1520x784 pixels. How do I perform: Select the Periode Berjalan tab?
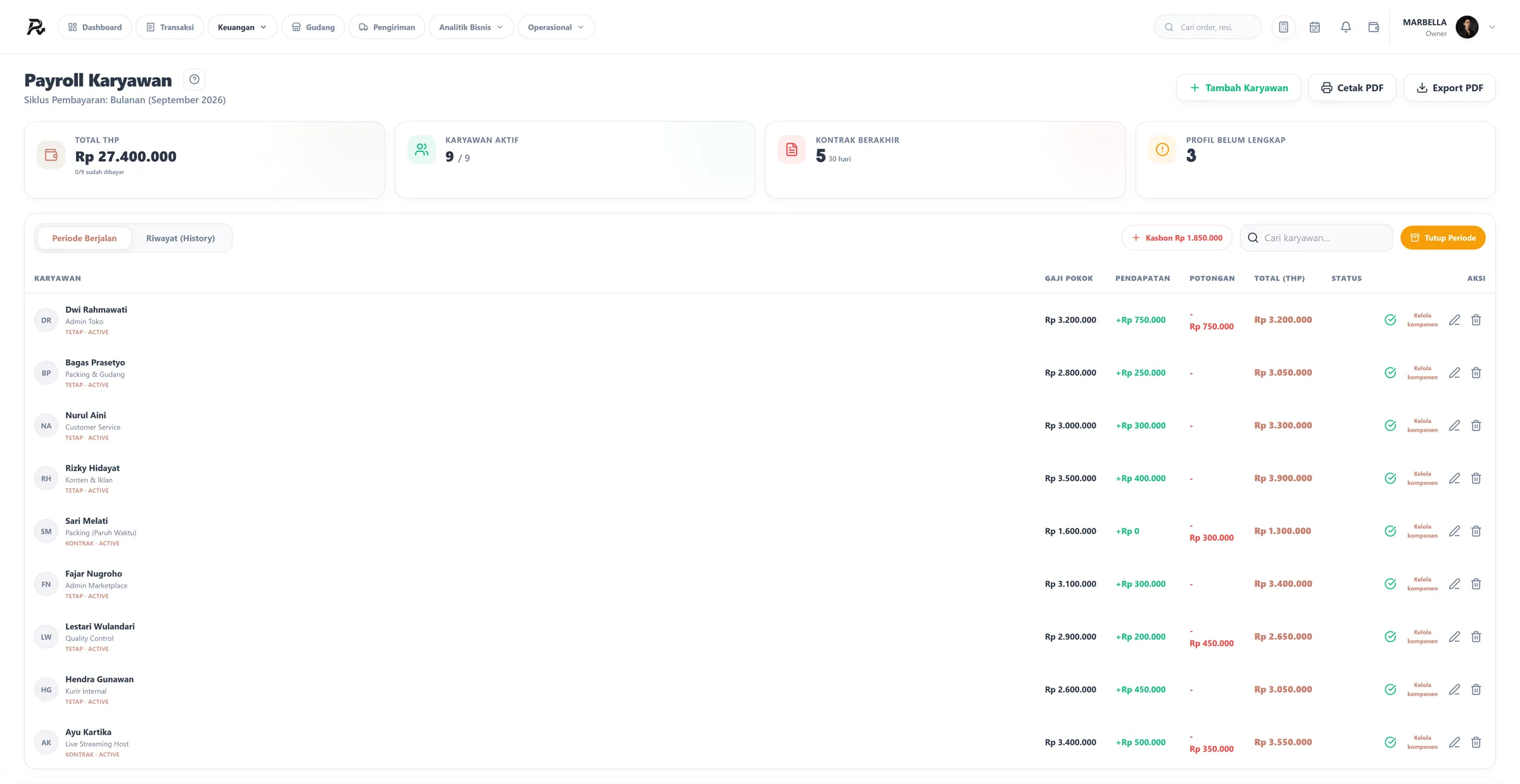(x=84, y=238)
